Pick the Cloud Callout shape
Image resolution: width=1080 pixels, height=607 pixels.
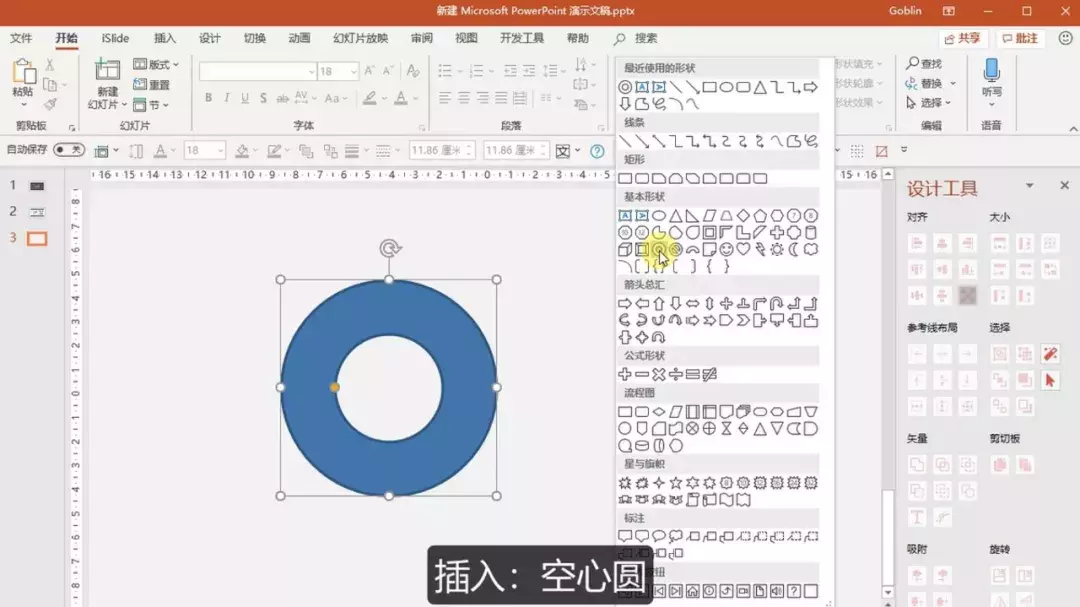coord(676,536)
